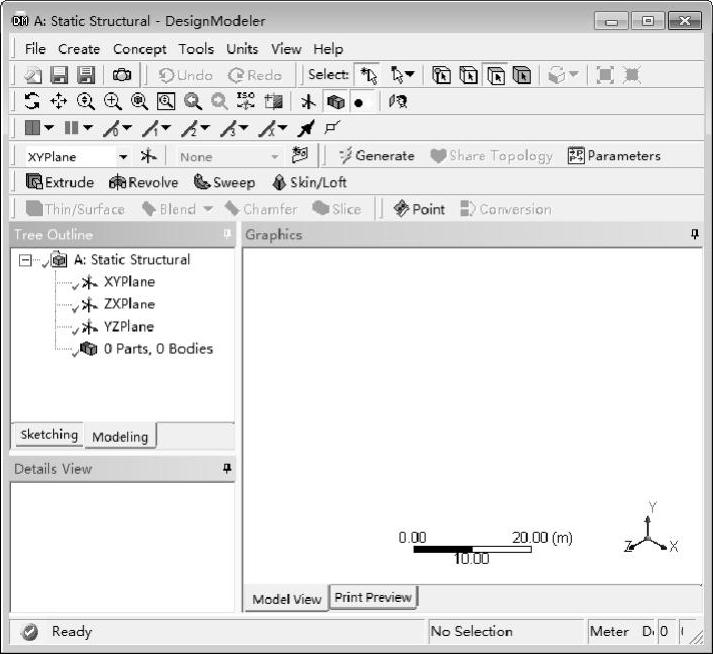Screen dimensions: 713x654
Task: Open the Create menu
Action: click(x=79, y=49)
